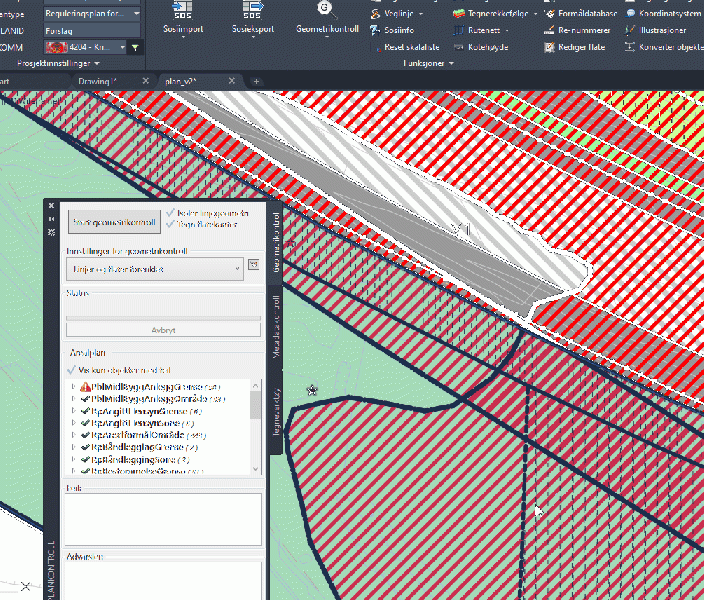Click warning icon on PblMidlByggAnleggGrense
The width and height of the screenshot is (704, 600).
[x=85, y=387]
